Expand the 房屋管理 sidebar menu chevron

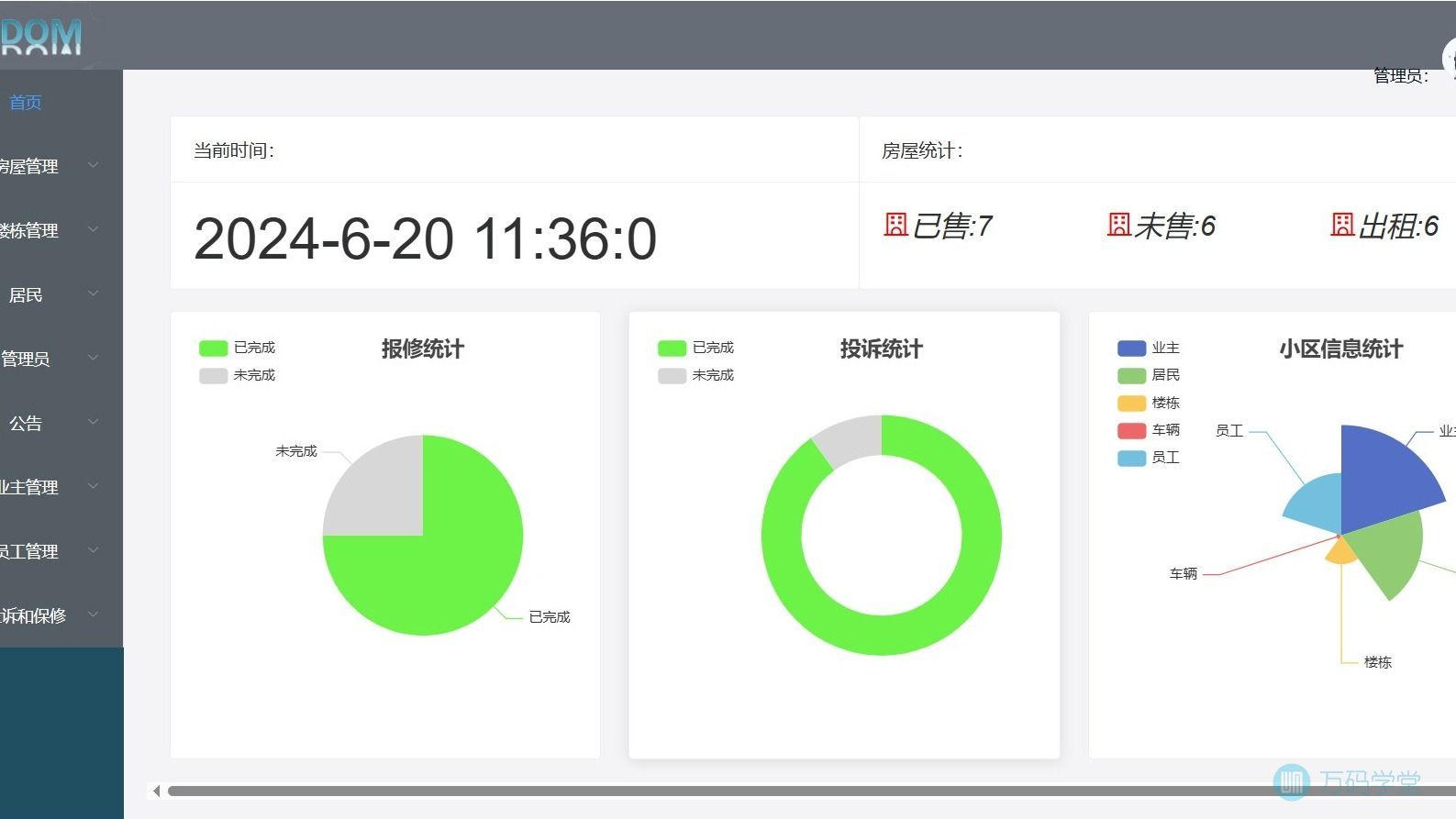(93, 166)
